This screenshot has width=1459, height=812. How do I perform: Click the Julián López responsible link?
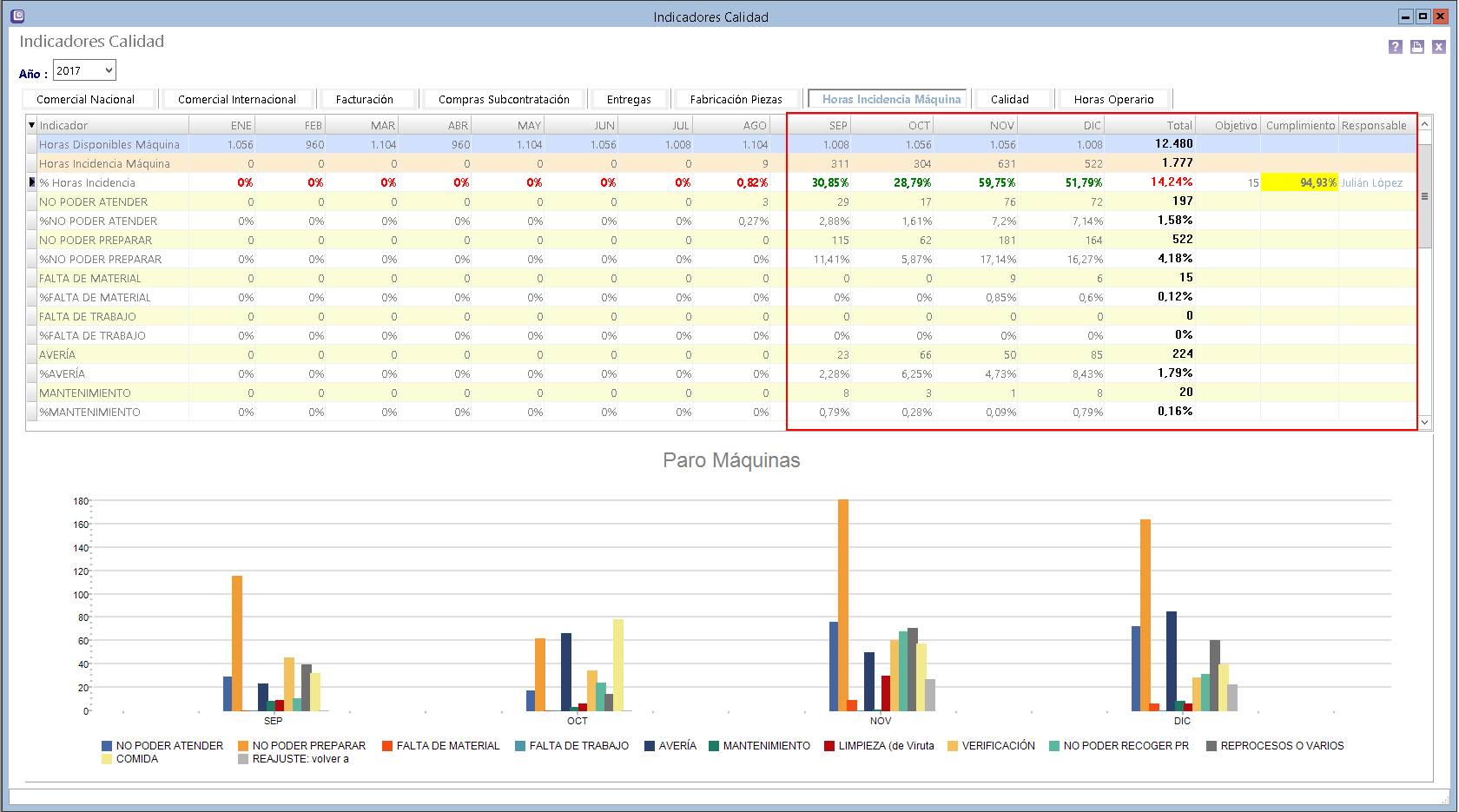tap(1371, 182)
